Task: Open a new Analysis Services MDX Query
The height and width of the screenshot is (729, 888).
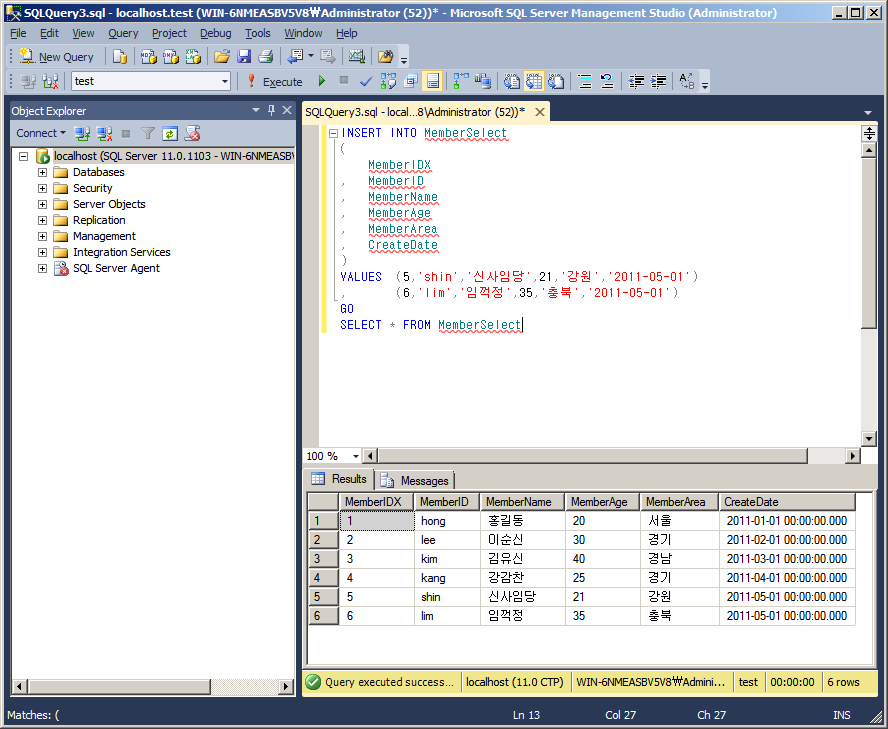Action: [148, 57]
